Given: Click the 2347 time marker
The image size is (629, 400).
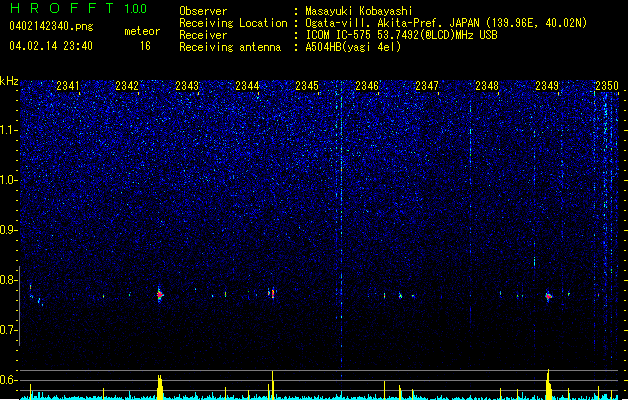Looking at the screenshot, I should coord(427,86).
